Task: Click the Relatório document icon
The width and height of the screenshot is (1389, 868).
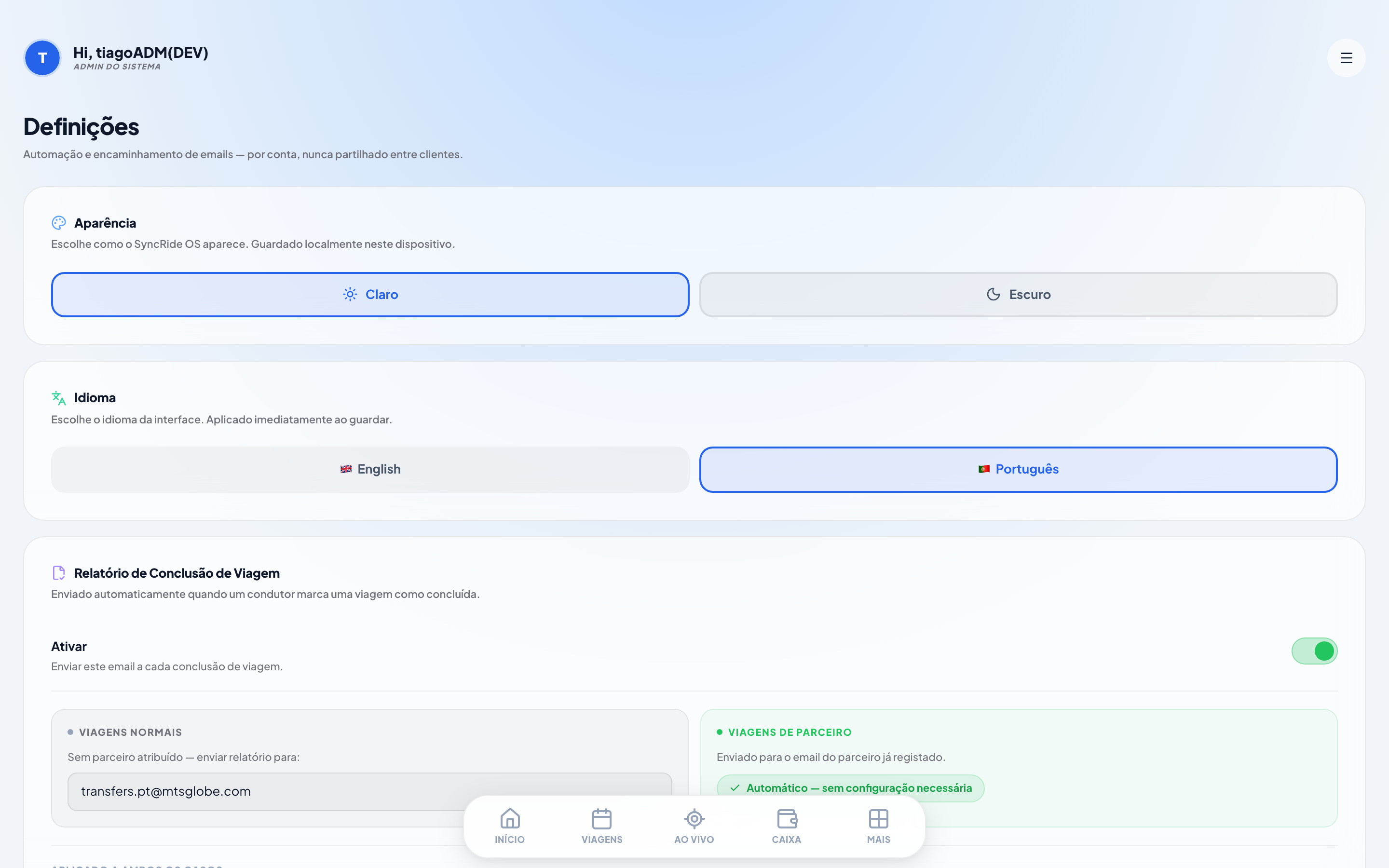Action: [58, 573]
